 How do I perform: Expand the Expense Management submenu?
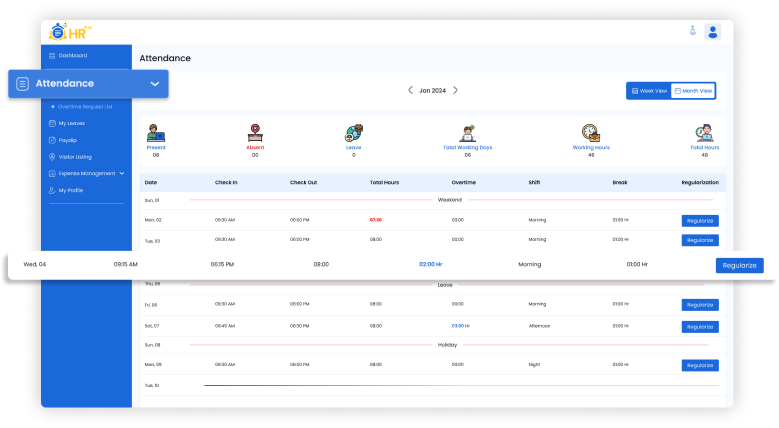click(122, 173)
